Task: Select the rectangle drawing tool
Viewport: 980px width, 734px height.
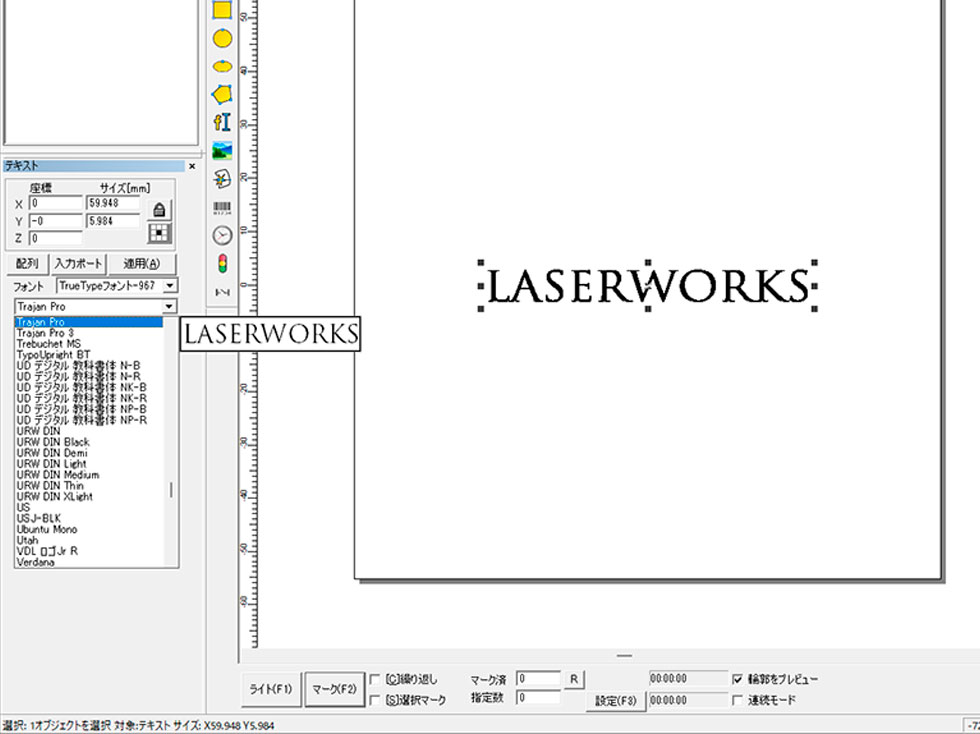Action: pyautogui.click(x=222, y=9)
